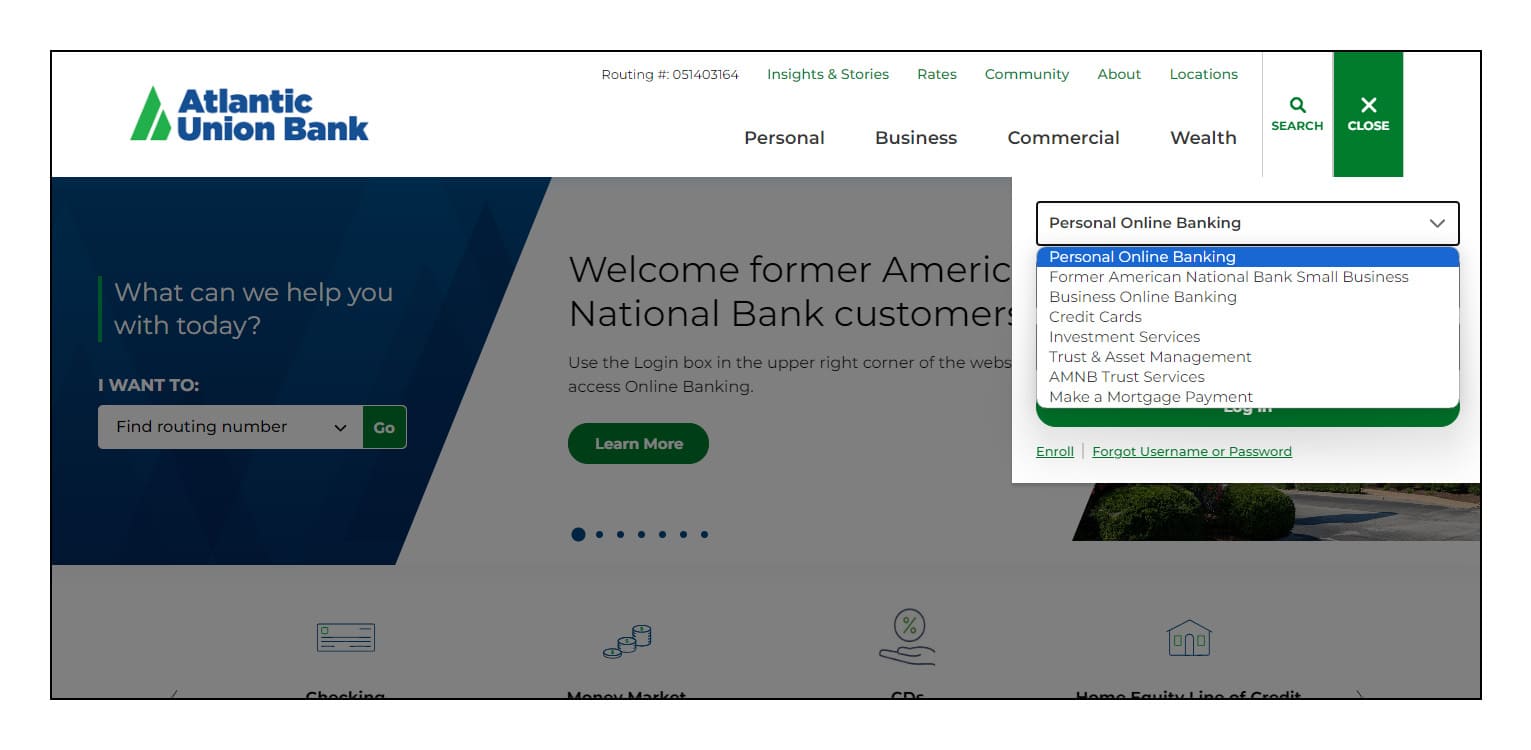The image size is (1531, 750).
Task: Click the checking account card icon
Action: tap(346, 637)
